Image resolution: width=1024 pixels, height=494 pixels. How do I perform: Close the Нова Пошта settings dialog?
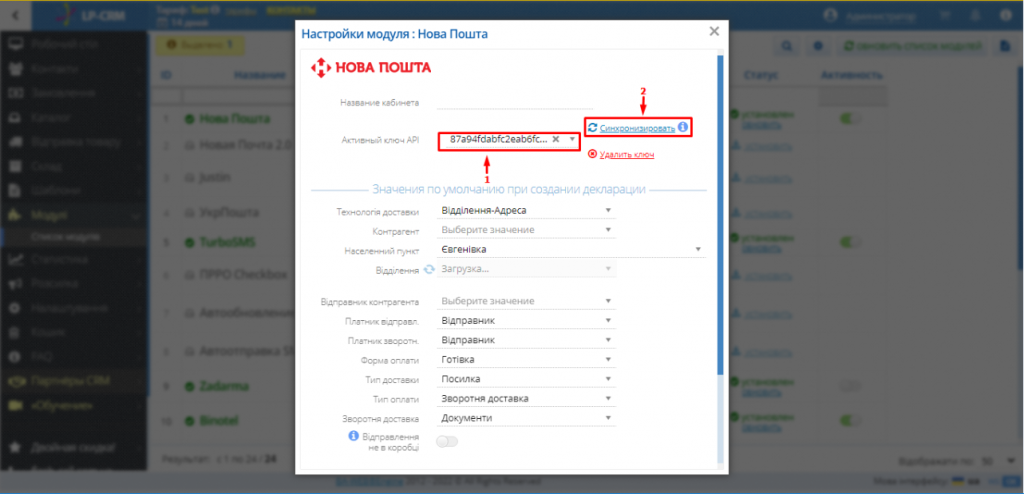(x=714, y=31)
